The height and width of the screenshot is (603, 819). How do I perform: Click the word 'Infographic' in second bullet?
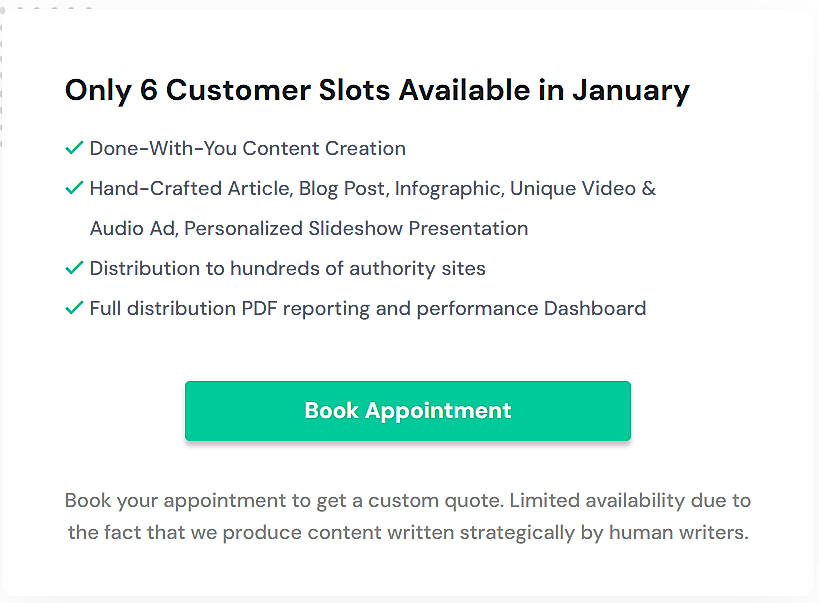tap(449, 189)
